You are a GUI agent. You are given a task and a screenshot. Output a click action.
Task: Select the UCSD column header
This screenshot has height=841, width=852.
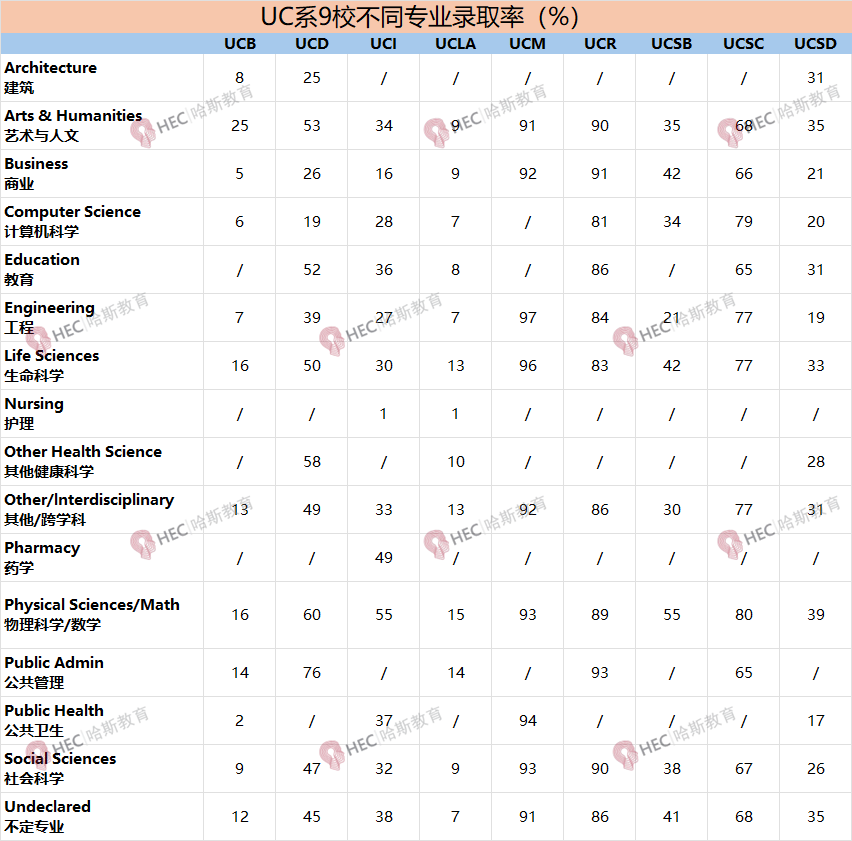(815, 43)
